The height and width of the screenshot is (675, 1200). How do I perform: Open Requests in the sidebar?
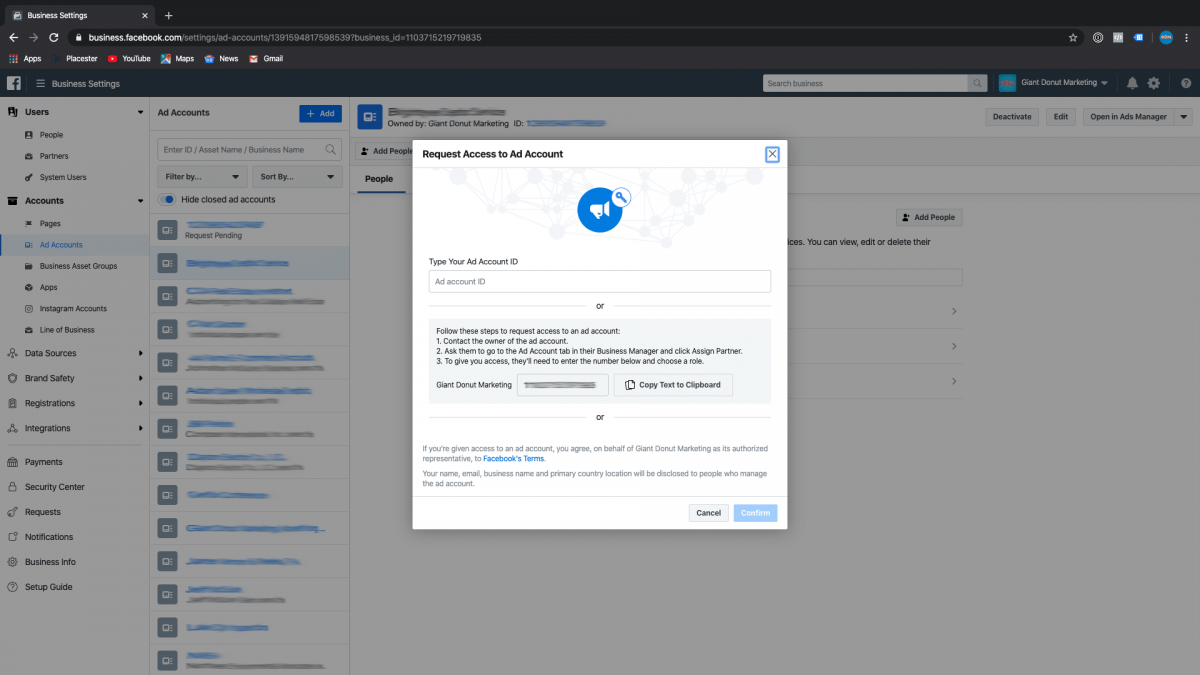pos(43,512)
